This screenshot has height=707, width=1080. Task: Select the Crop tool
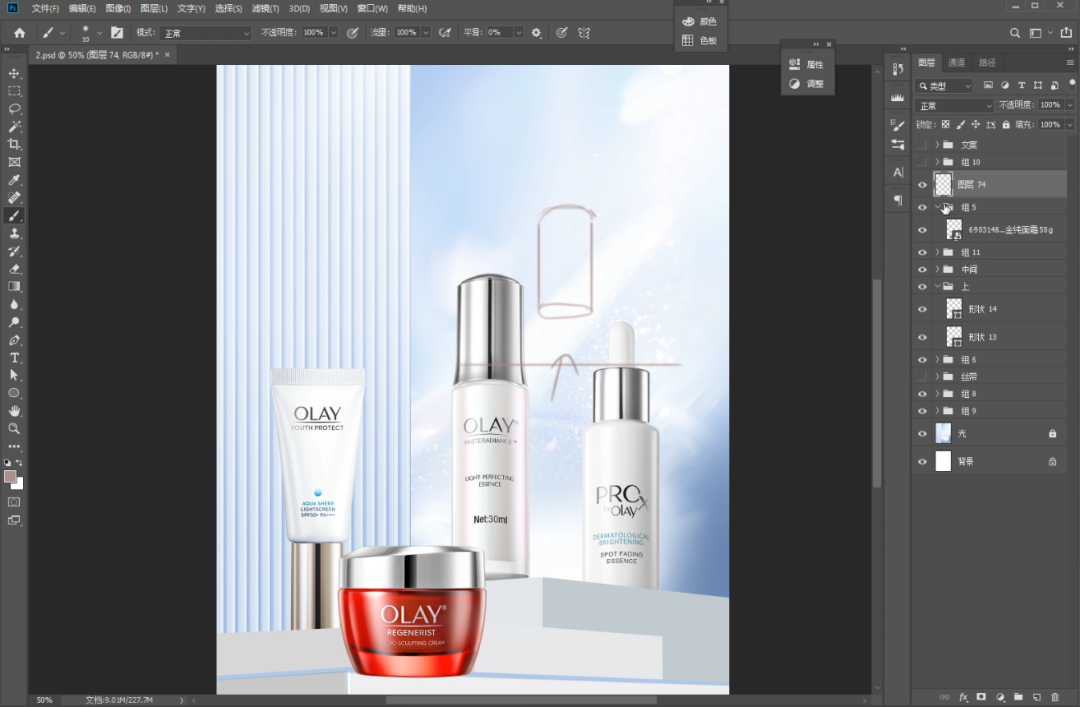pyautogui.click(x=14, y=144)
